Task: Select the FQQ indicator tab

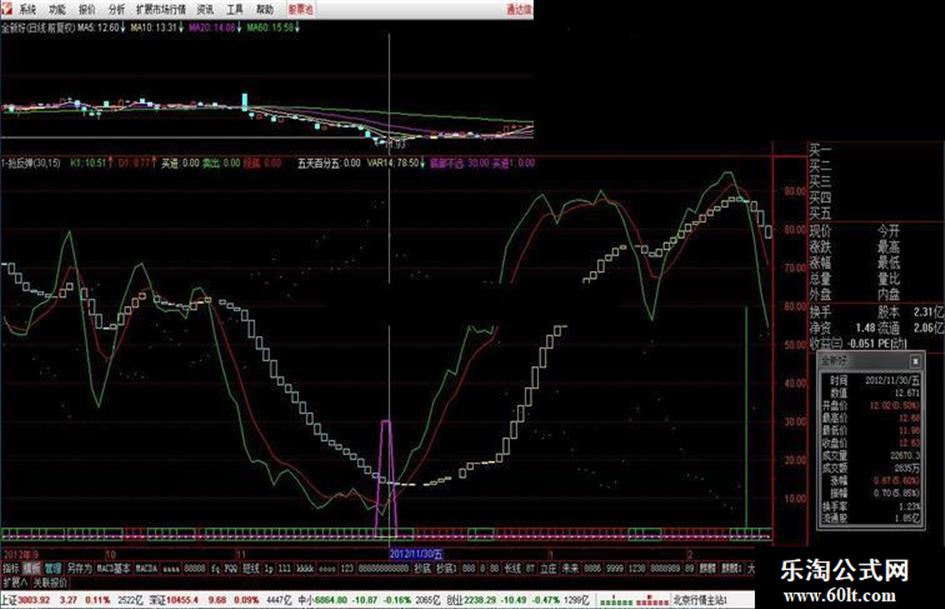Action: pyautogui.click(x=231, y=568)
